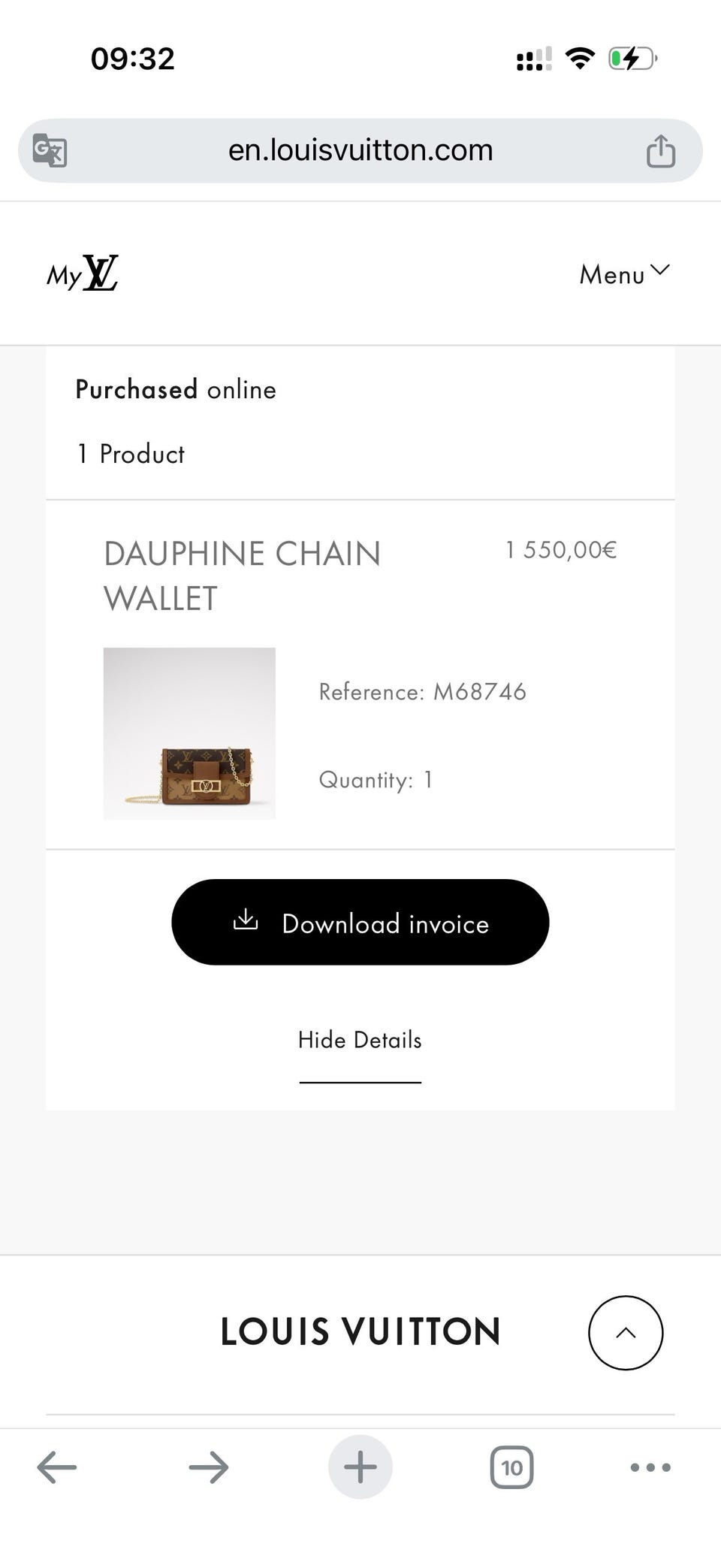721x1568 pixels.
Task: Tap the Reference M68746 text
Action: pyautogui.click(x=423, y=692)
